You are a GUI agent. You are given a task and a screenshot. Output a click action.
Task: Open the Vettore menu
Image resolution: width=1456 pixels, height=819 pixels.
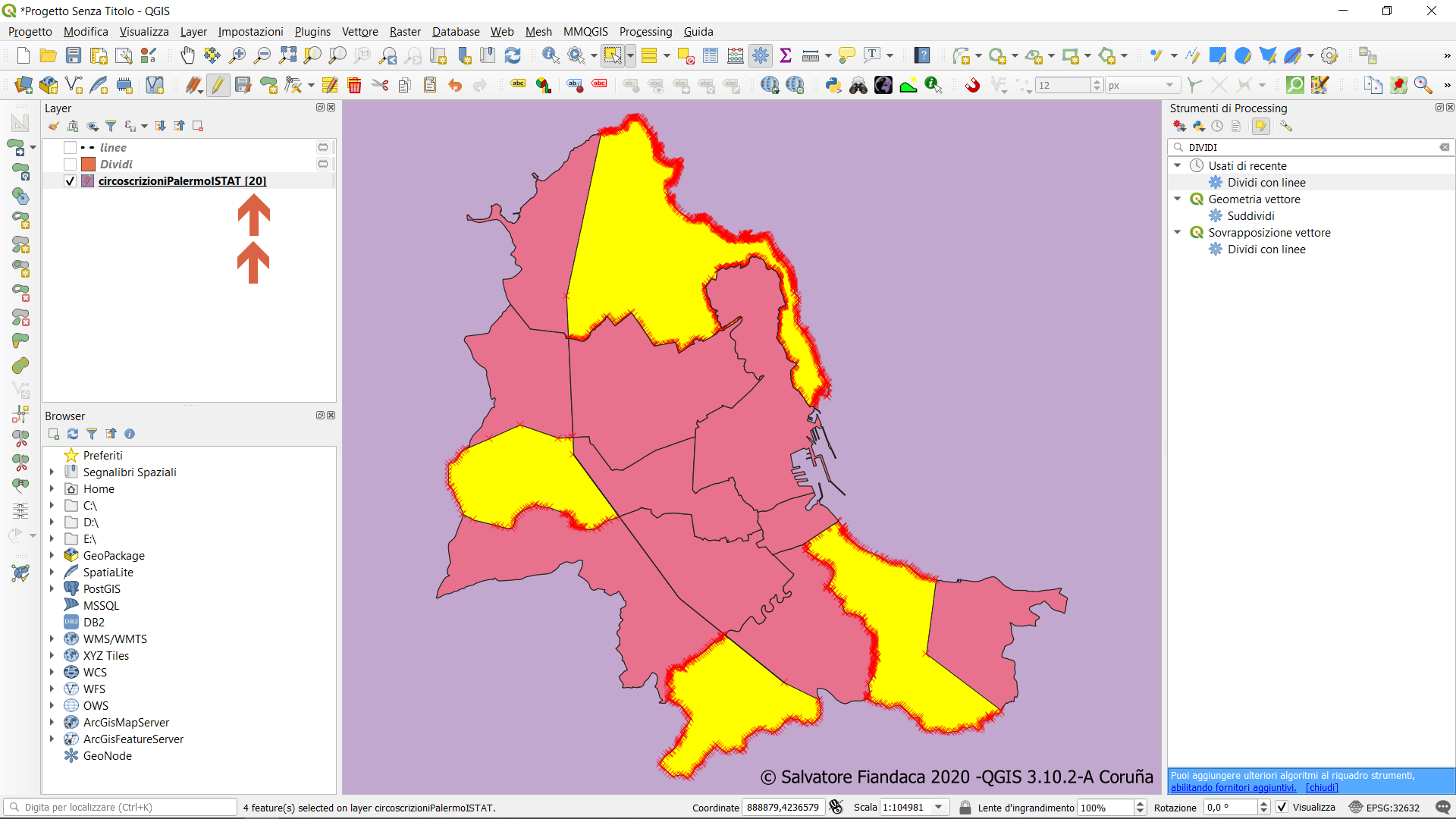pos(359,32)
